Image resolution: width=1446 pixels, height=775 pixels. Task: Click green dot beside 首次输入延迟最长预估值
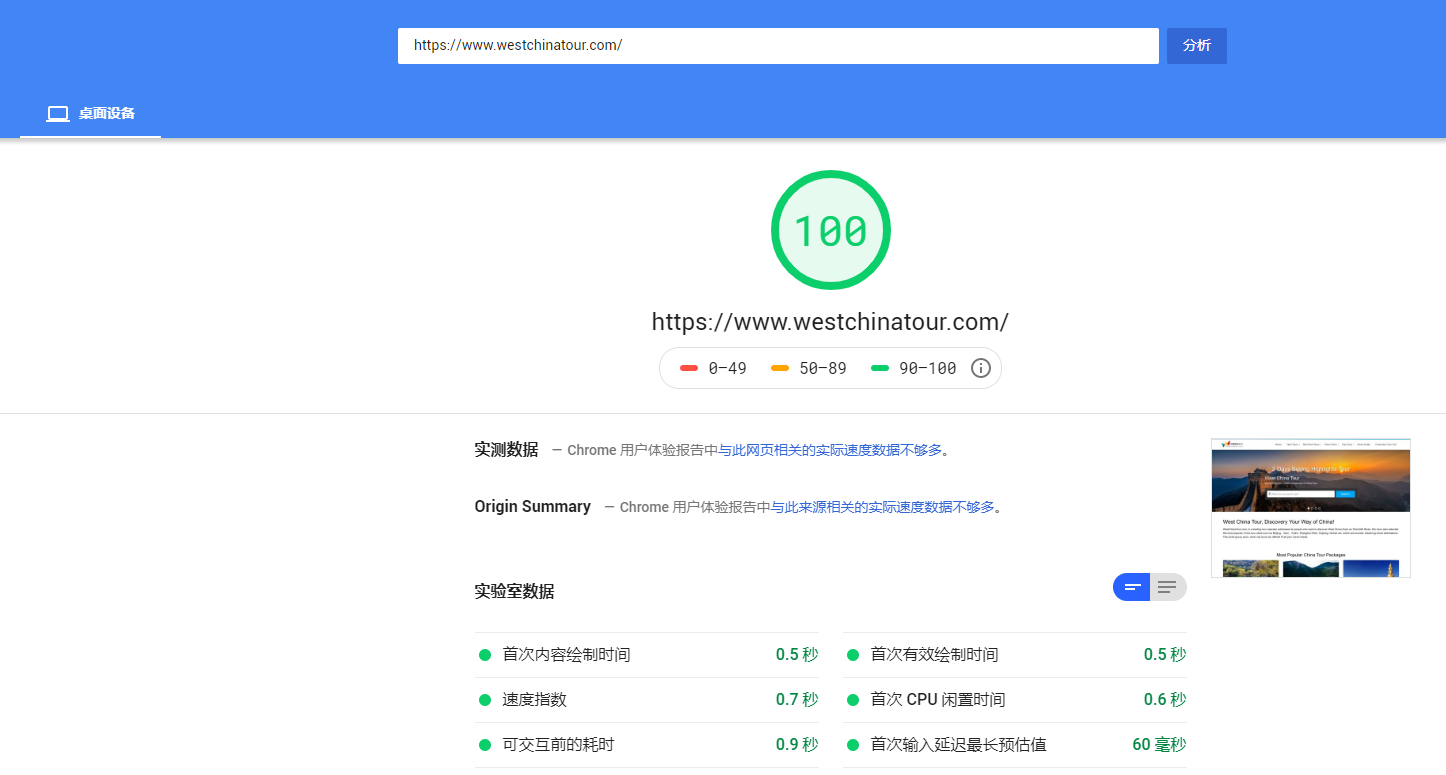(x=853, y=745)
